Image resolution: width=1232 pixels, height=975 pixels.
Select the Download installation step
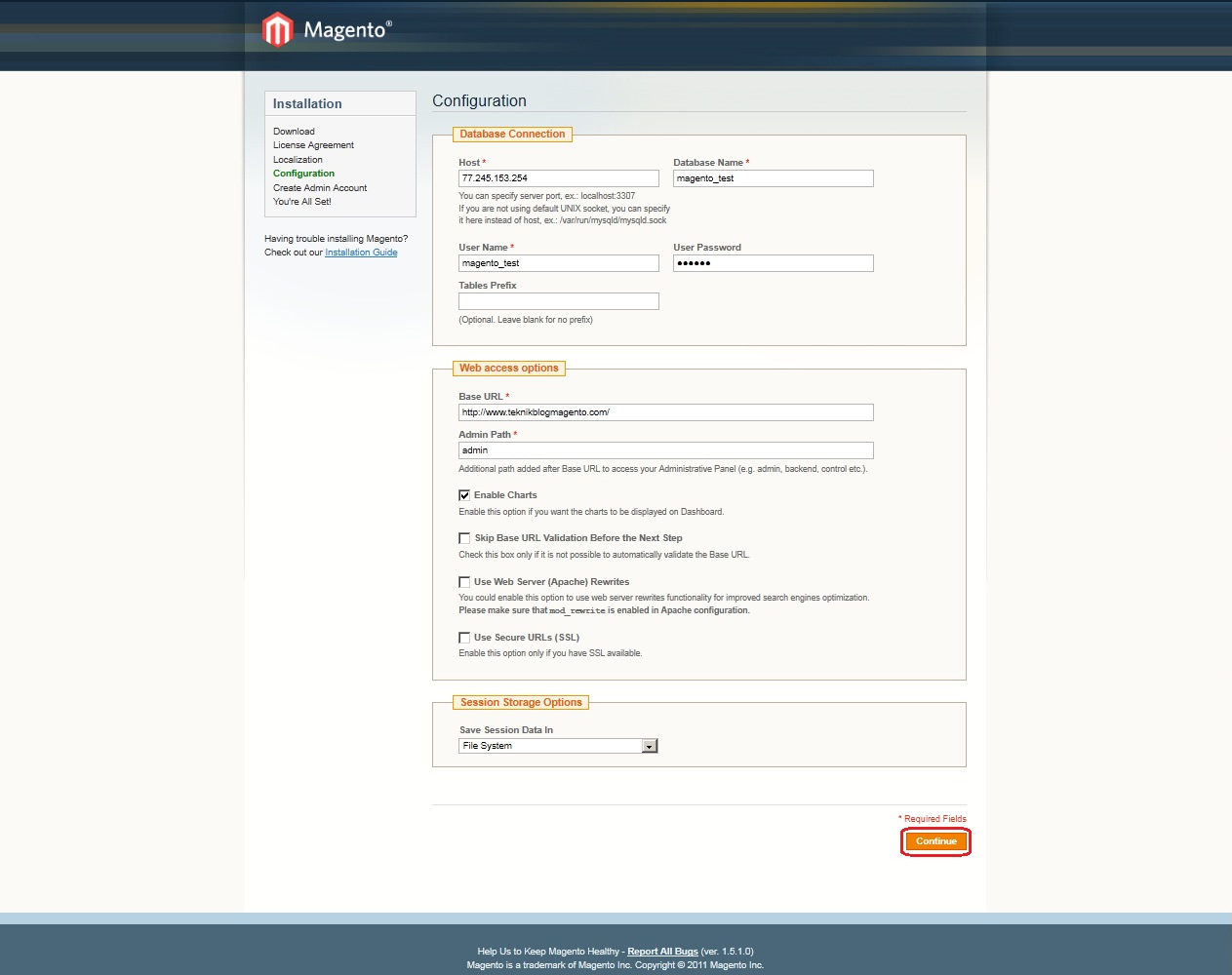tap(294, 132)
